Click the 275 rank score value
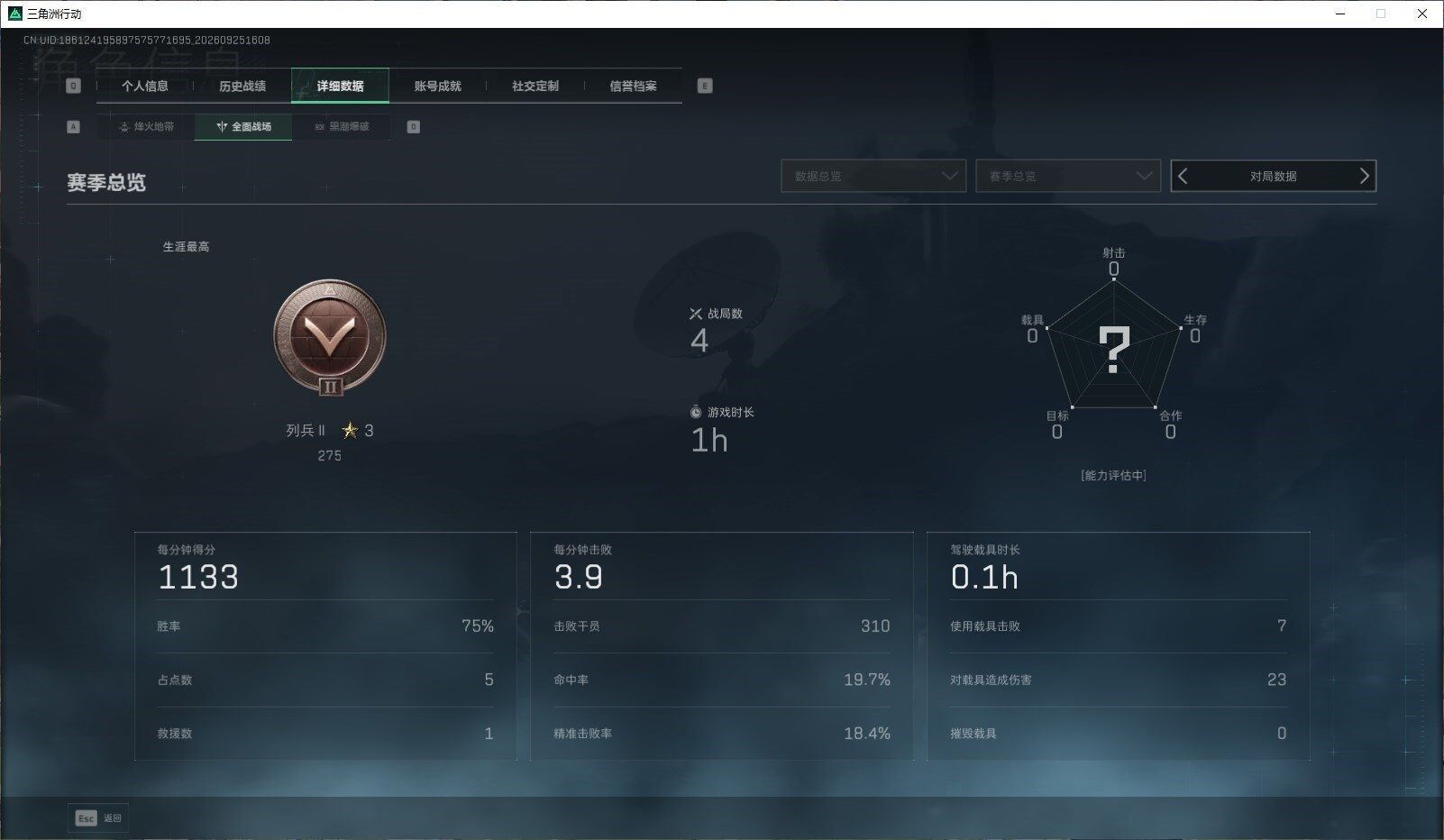 pyautogui.click(x=330, y=456)
